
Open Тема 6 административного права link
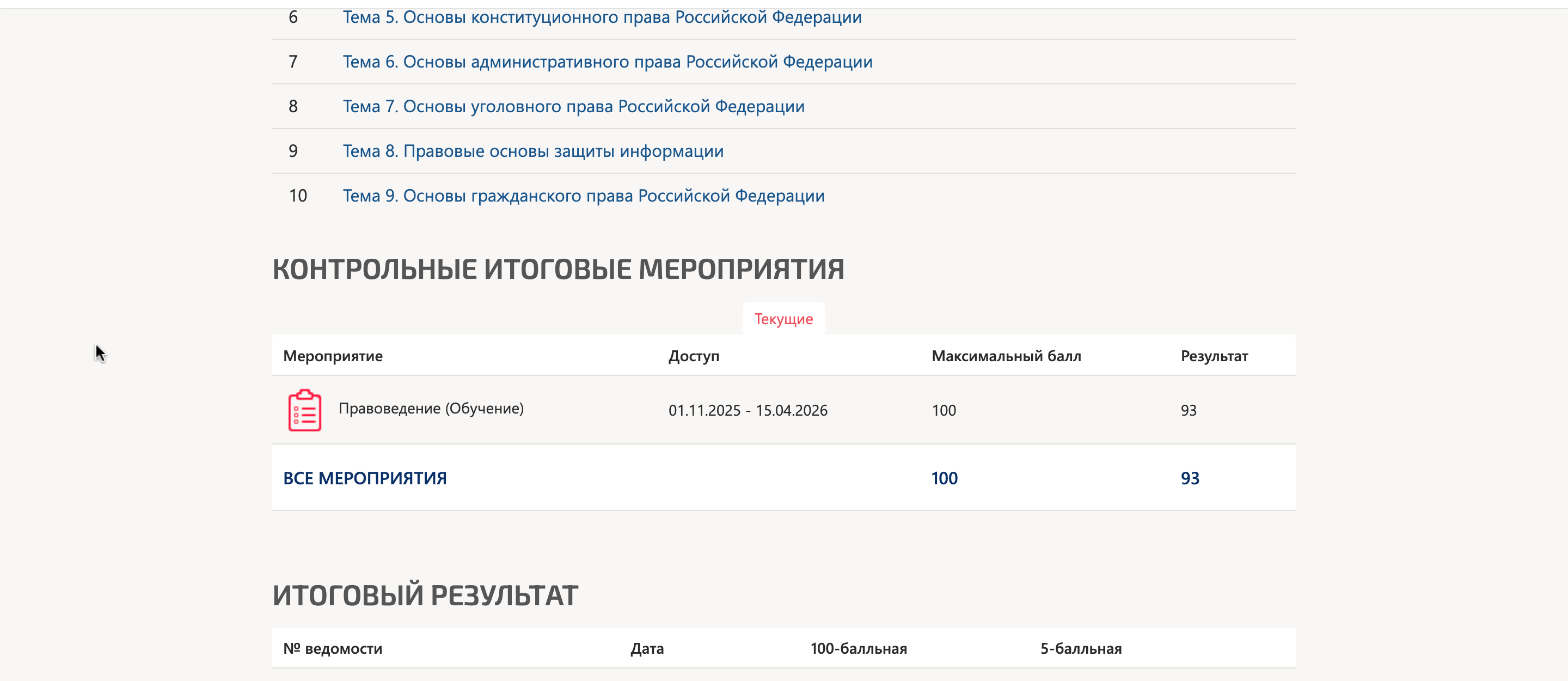tap(607, 62)
